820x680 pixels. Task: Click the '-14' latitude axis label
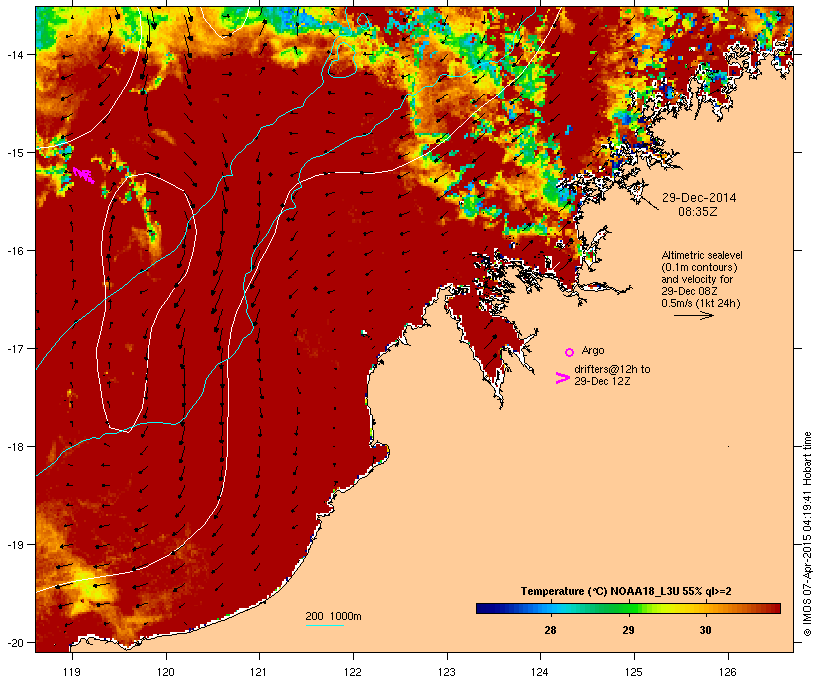14,54
